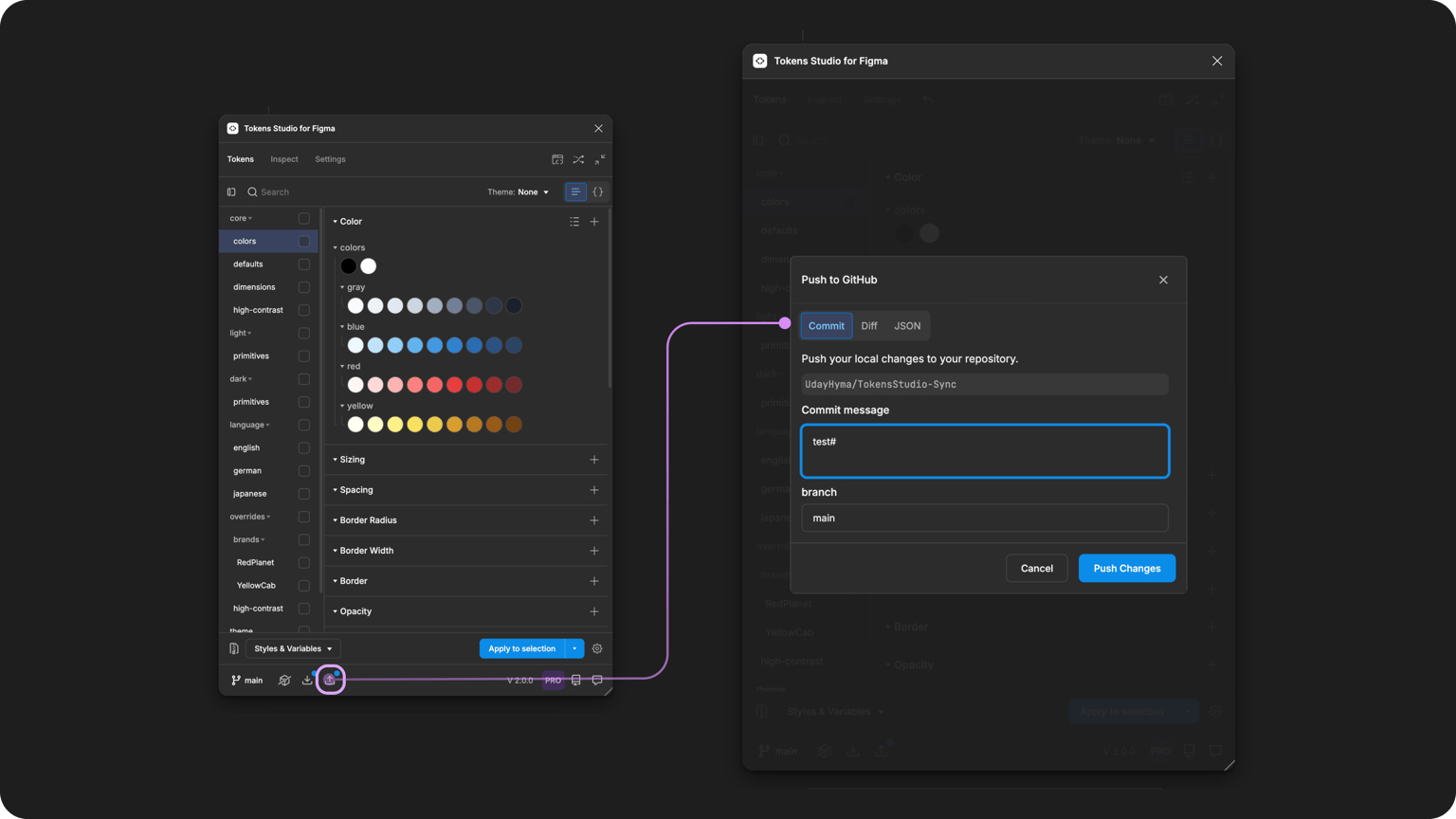Click the branch input field
This screenshot has height=819, width=1456.
point(985,519)
